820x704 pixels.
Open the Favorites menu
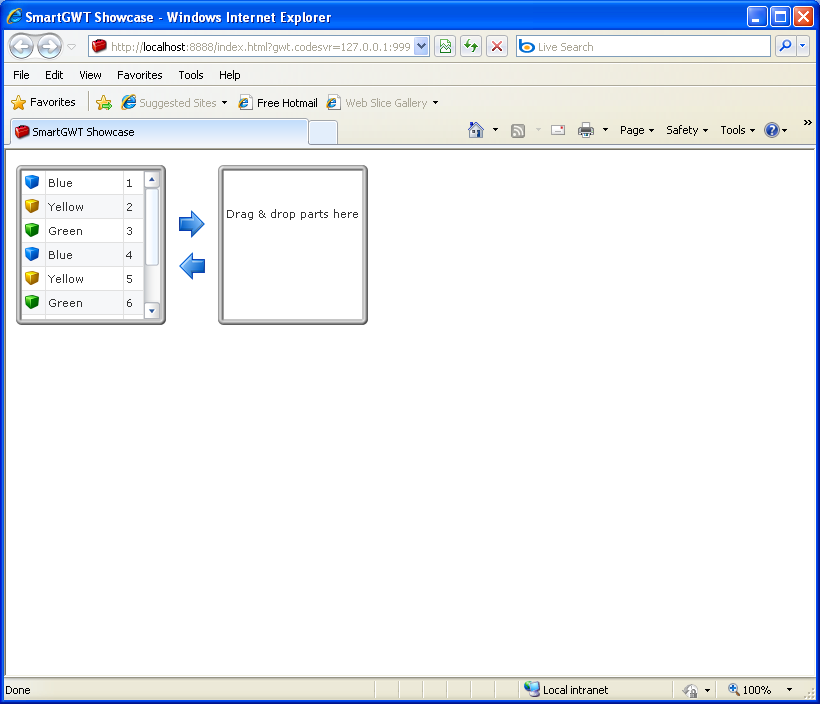pyautogui.click(x=140, y=75)
